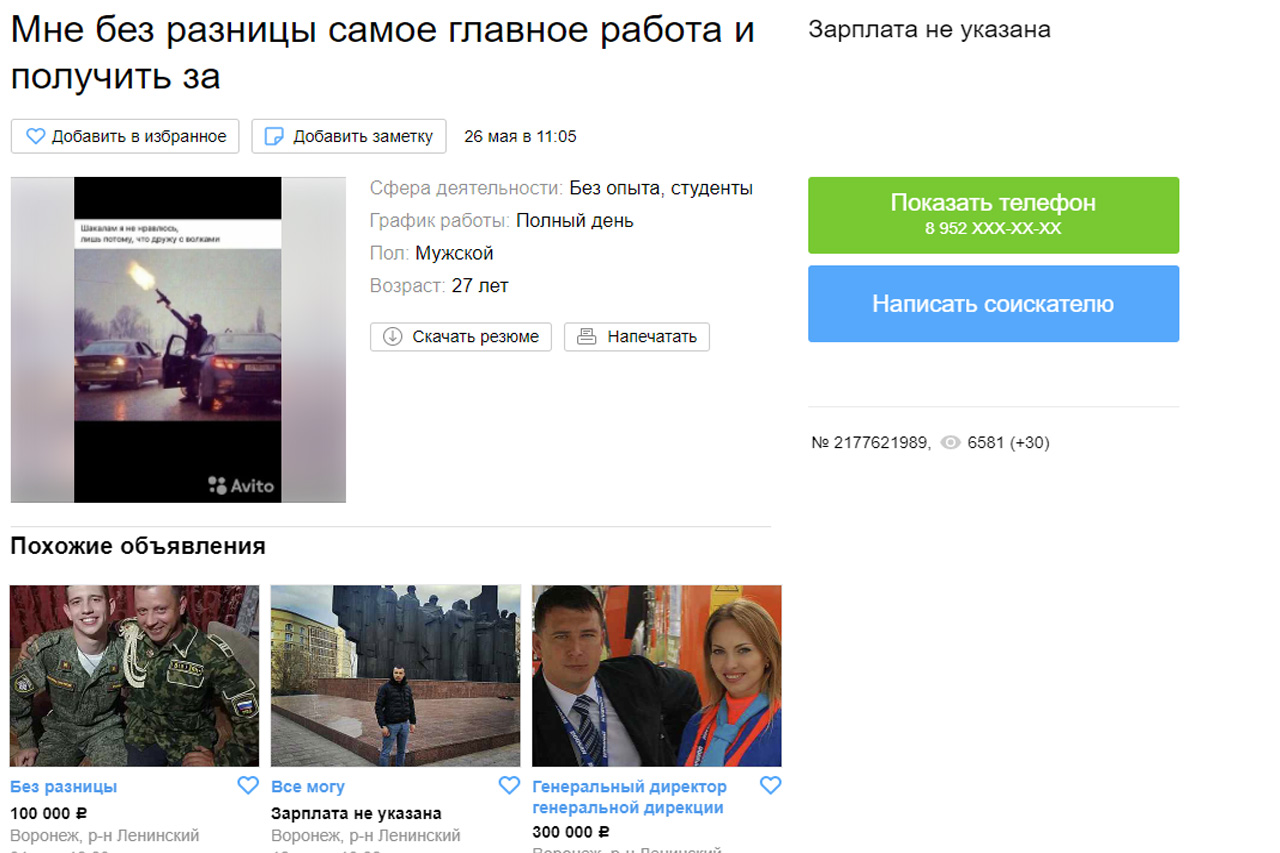Click "Воронеж, р-н Ленинский" under "Без разницы"

point(105,835)
